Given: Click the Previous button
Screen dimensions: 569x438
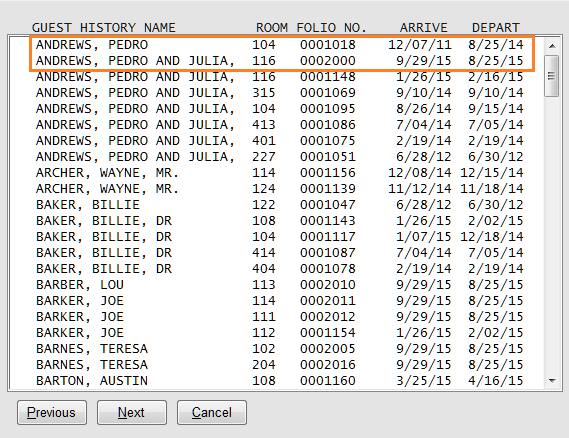Looking at the screenshot, I should pyautogui.click(x=52, y=413).
